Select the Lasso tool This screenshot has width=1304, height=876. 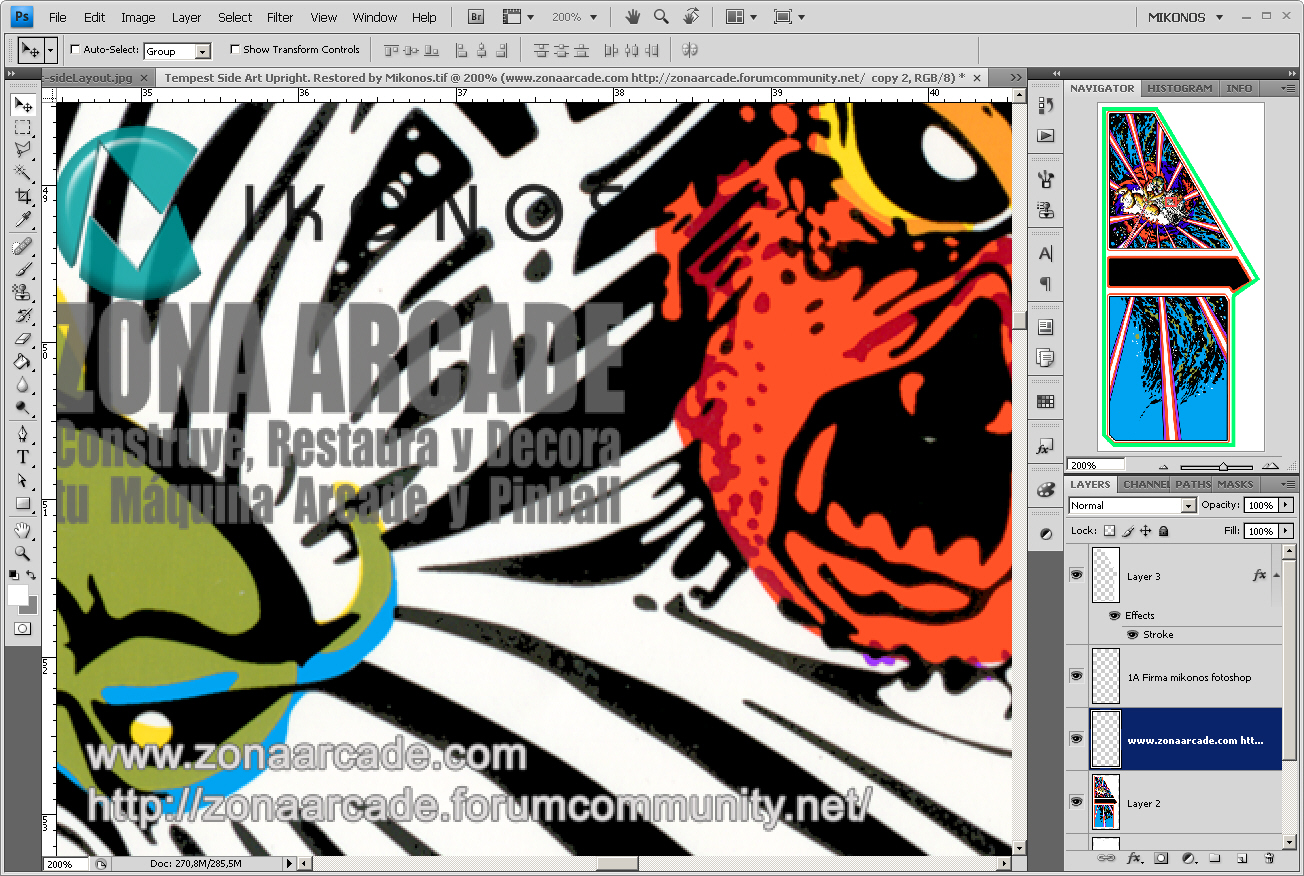tap(22, 150)
